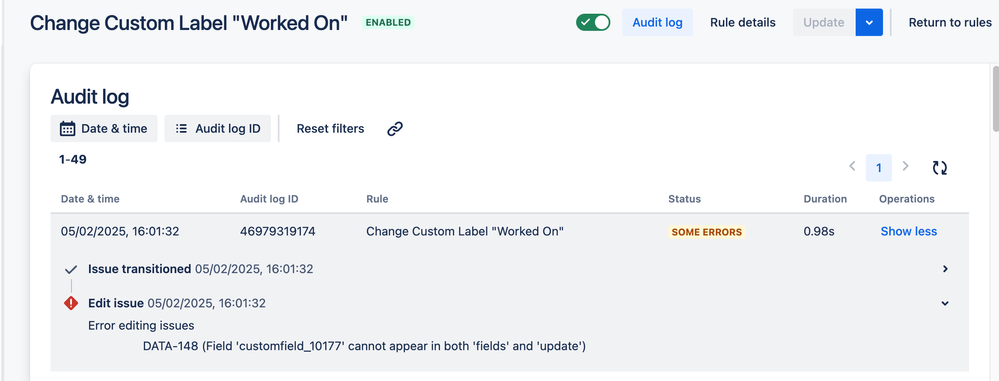The height and width of the screenshot is (381, 999).
Task: Expand the Issue transitioned entry chevron
Action: click(x=945, y=269)
